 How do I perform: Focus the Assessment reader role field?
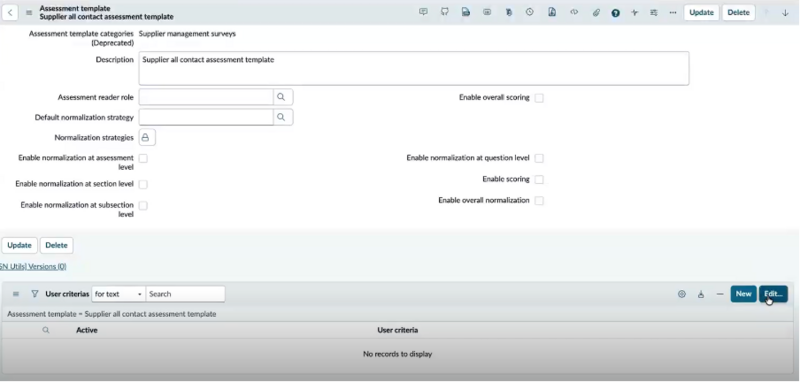[206, 97]
